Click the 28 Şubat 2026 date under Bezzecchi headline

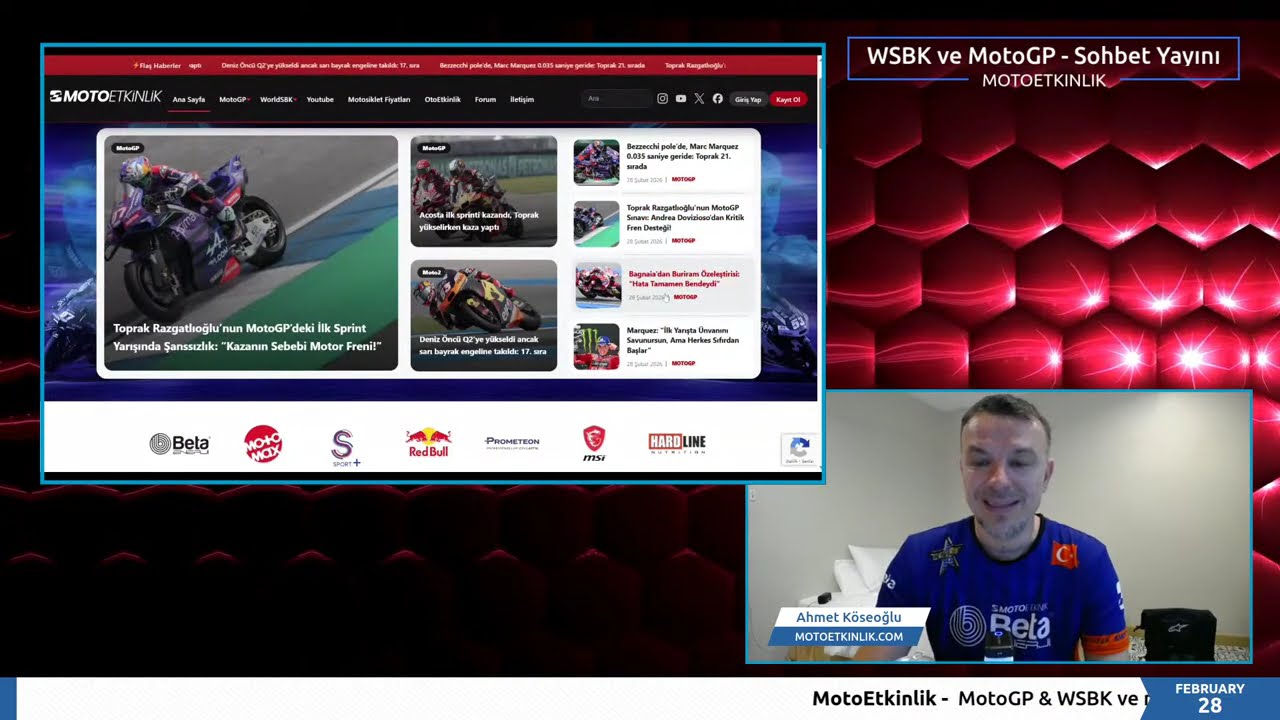coord(646,180)
